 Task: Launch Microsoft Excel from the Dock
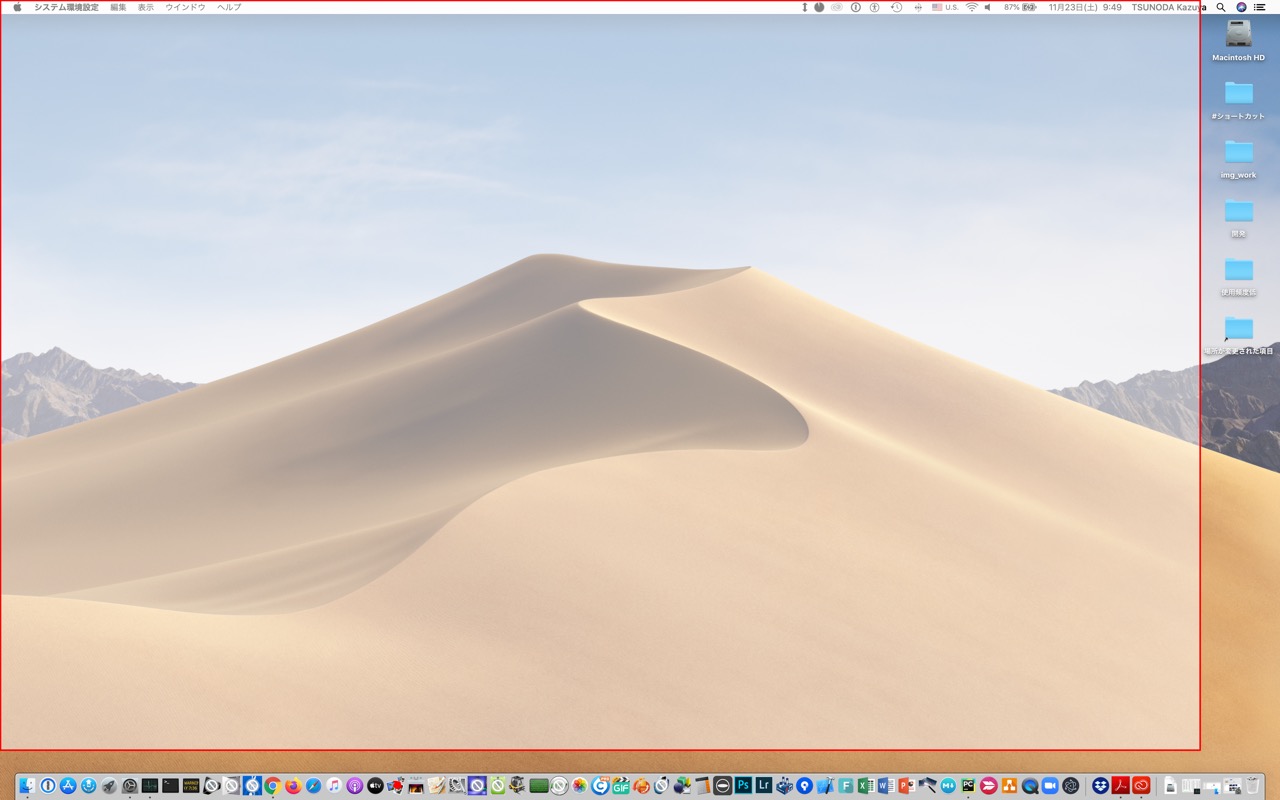pos(866,786)
